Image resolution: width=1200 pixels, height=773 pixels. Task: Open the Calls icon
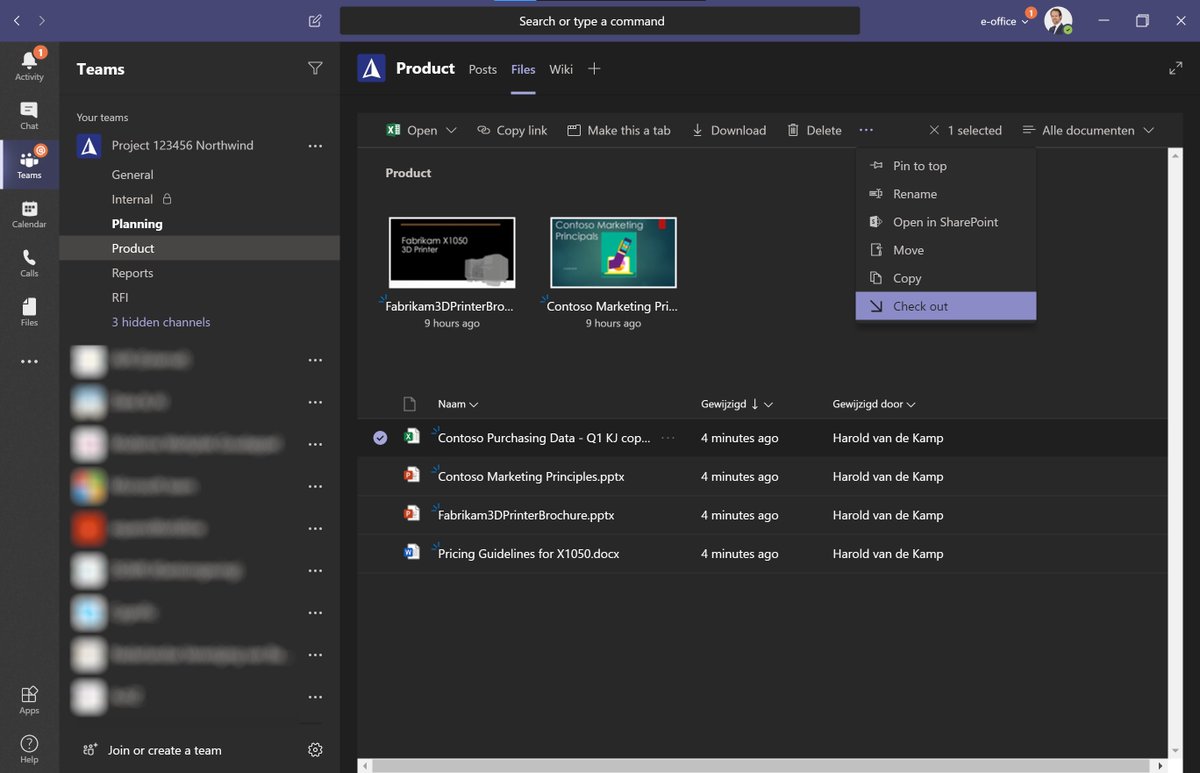tap(29, 262)
